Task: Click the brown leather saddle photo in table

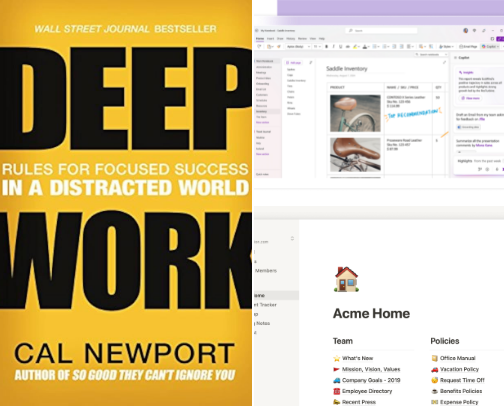Action: [355, 154]
